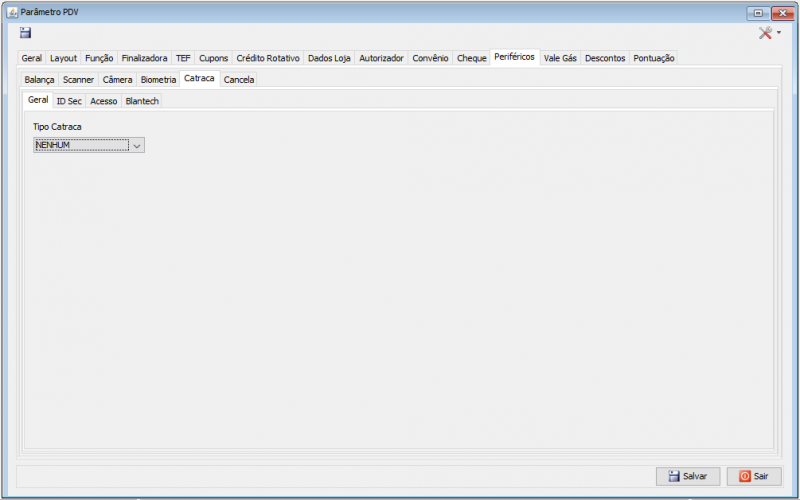
Task: Open the Scanner sub-tab
Action: tap(78, 79)
